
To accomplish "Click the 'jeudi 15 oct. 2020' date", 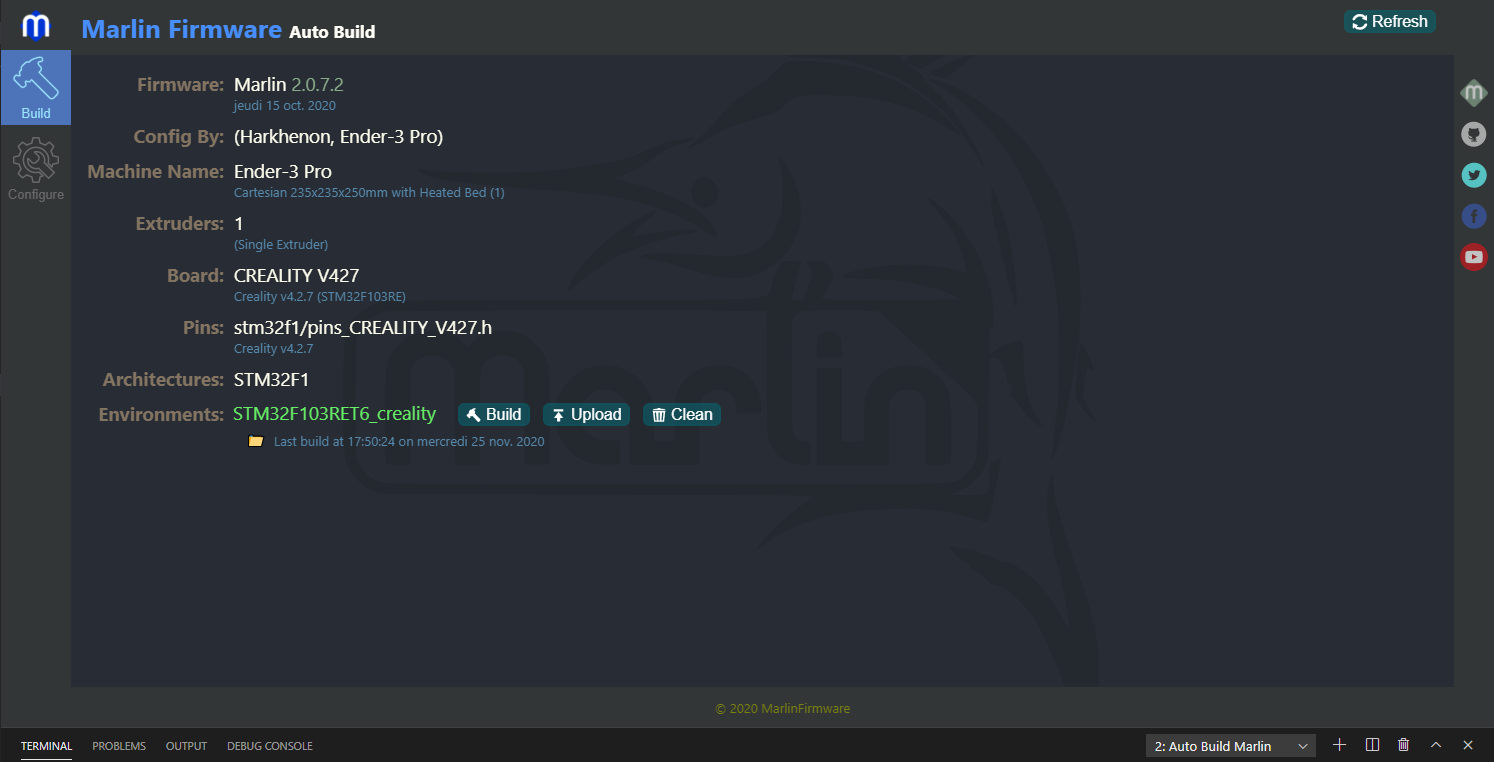I will [x=285, y=105].
